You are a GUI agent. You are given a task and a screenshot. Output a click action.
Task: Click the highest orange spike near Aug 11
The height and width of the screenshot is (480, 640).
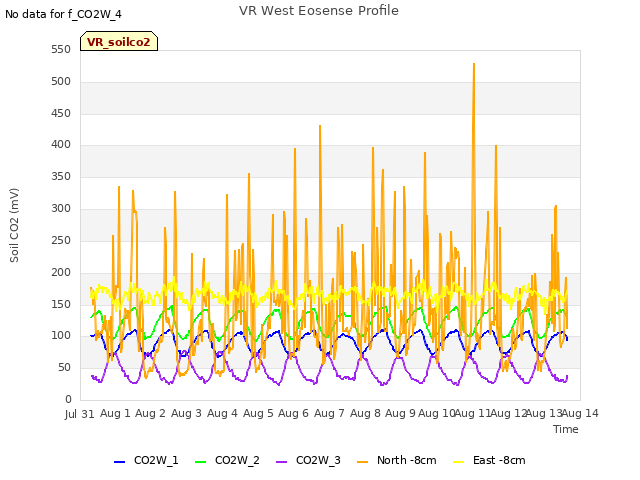coord(474,64)
